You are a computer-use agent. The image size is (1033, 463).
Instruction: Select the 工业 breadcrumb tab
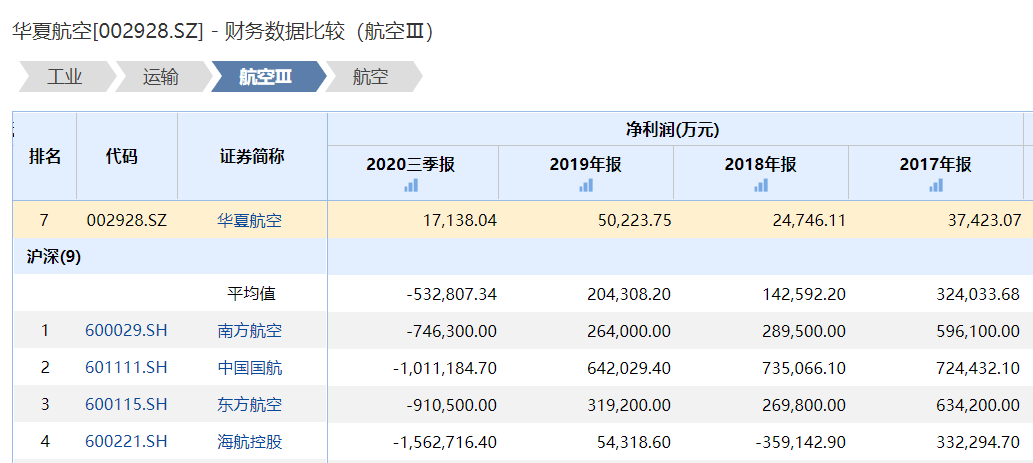(x=64, y=77)
